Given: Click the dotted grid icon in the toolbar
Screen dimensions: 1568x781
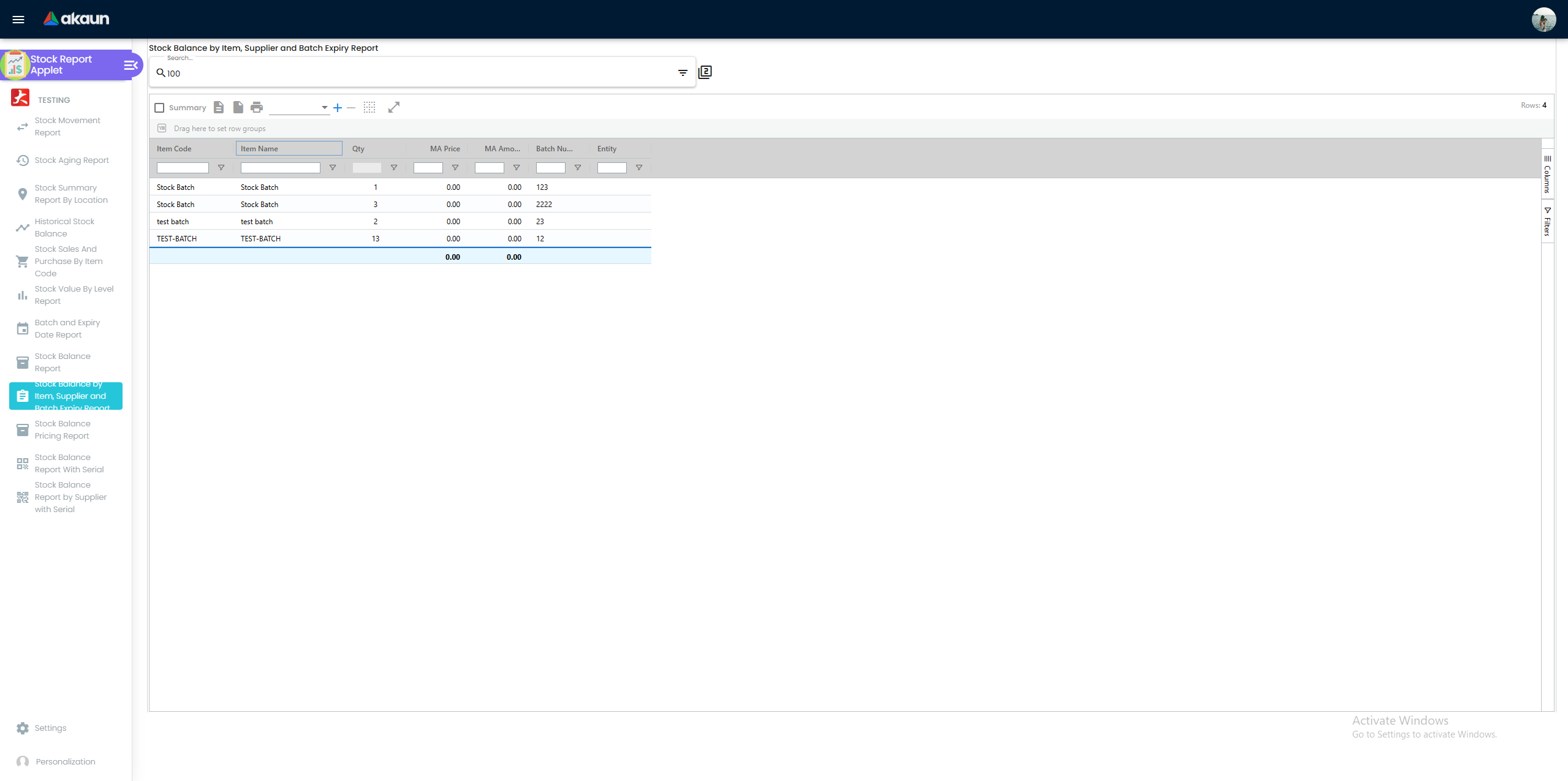Looking at the screenshot, I should click(369, 108).
